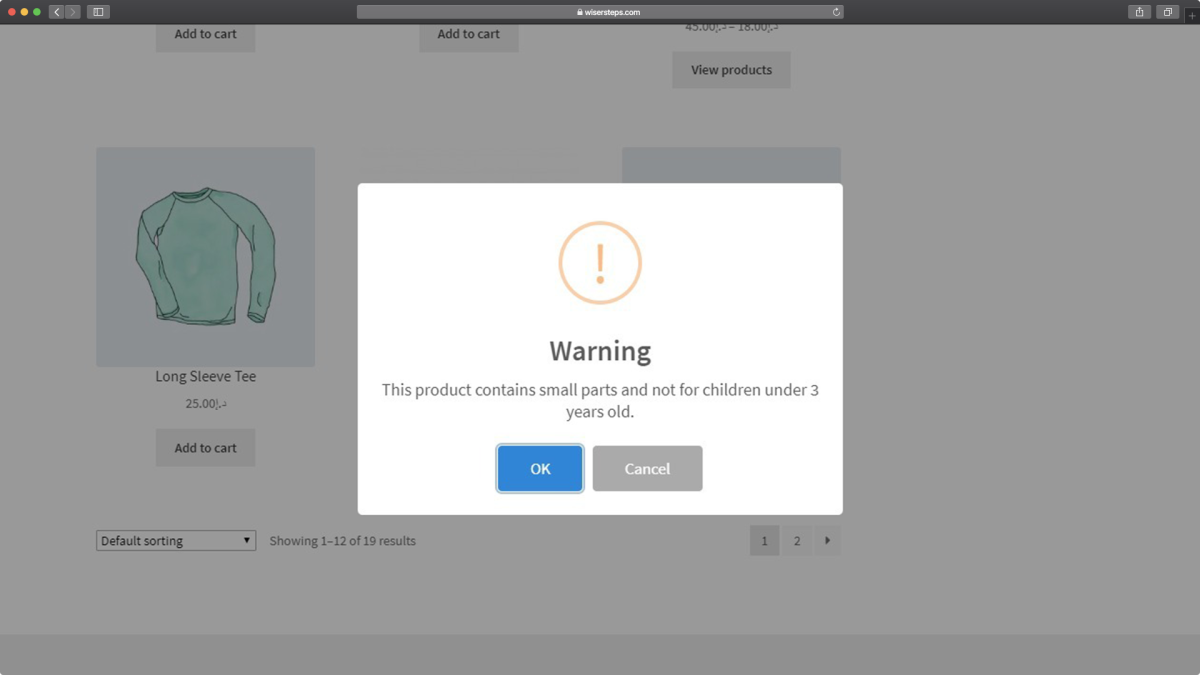Click the warning exclamation icon
Image resolution: width=1200 pixels, height=675 pixels.
click(600, 262)
